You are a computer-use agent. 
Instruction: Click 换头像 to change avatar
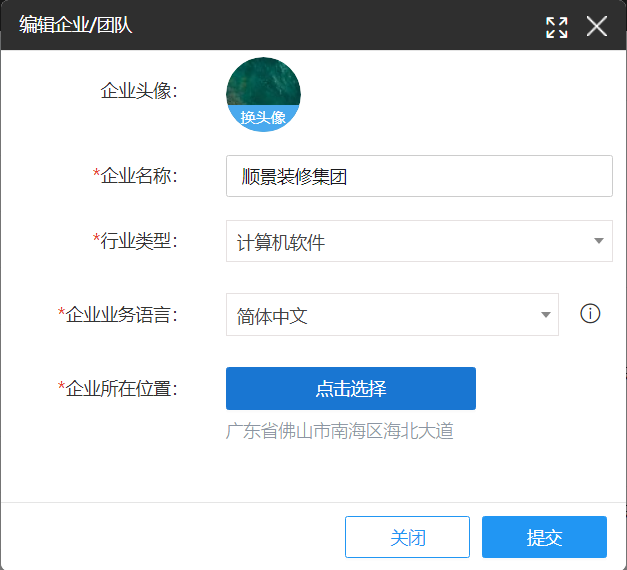tap(263, 117)
